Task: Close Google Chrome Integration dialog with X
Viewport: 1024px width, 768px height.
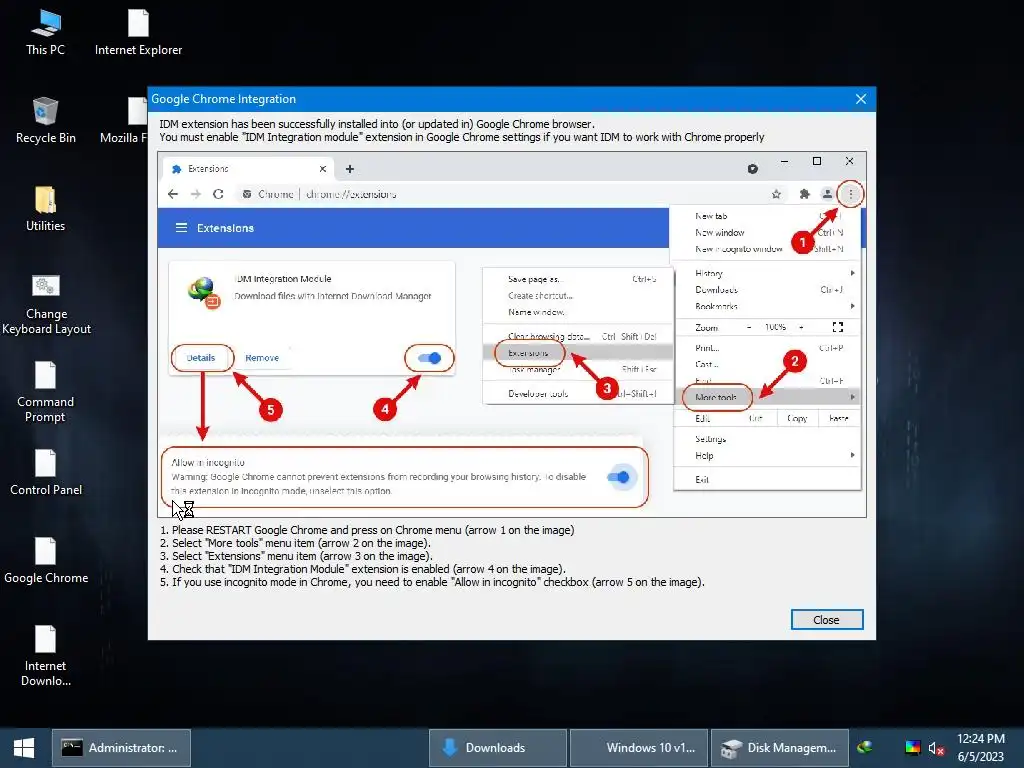Action: pos(861,99)
